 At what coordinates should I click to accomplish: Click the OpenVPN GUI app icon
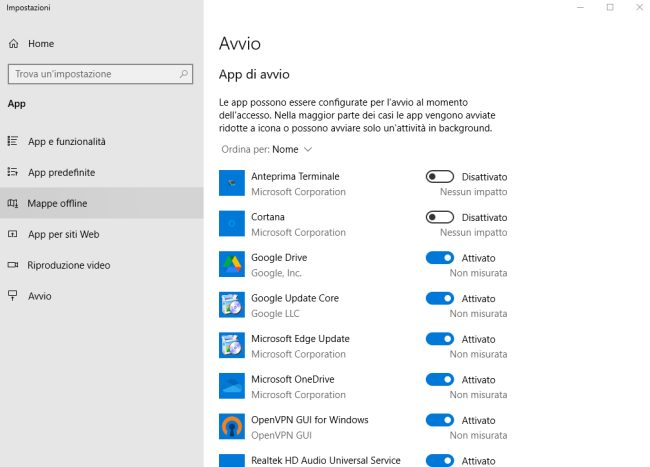point(232,426)
